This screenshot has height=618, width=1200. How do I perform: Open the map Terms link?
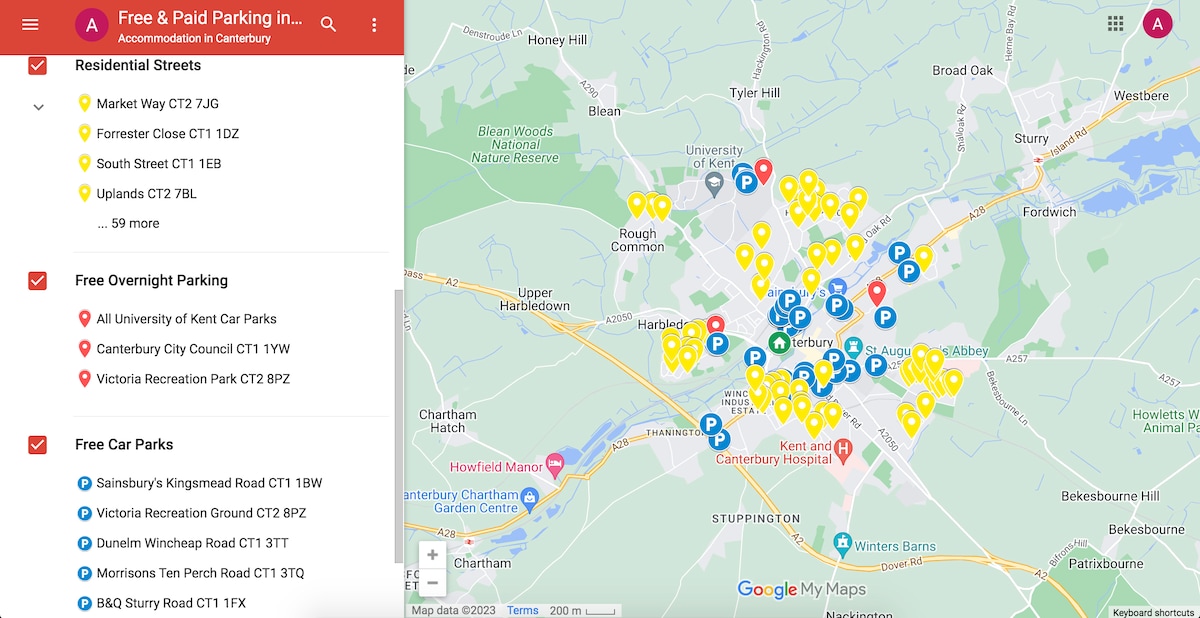pyautogui.click(x=522, y=611)
